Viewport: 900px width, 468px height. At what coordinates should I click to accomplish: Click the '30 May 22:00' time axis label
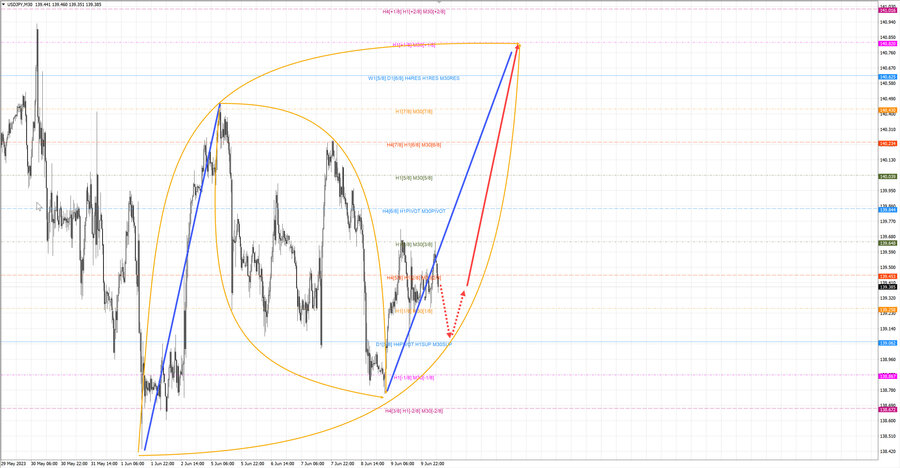74,463
